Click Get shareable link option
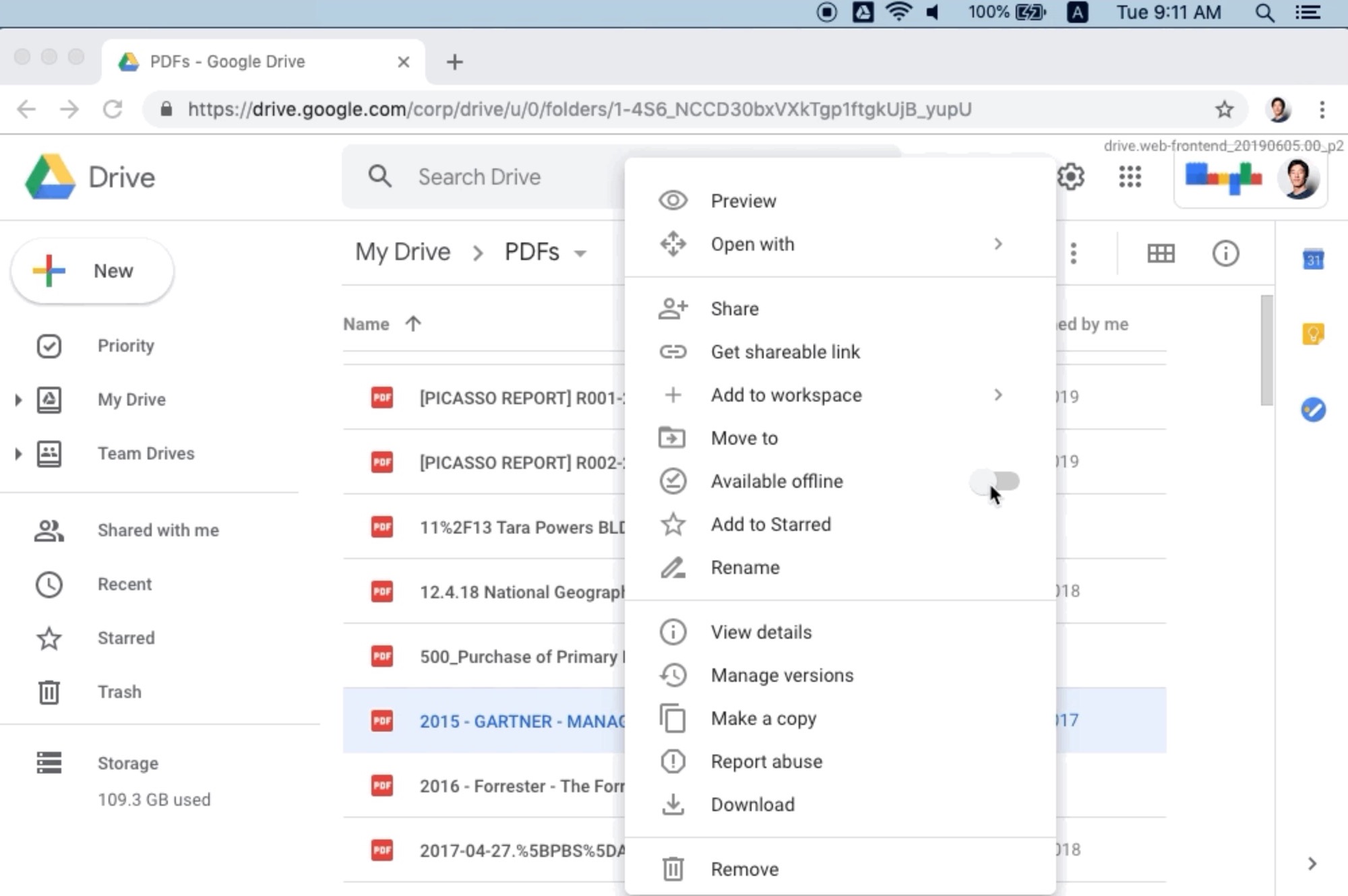The height and width of the screenshot is (896, 1348). tap(785, 351)
